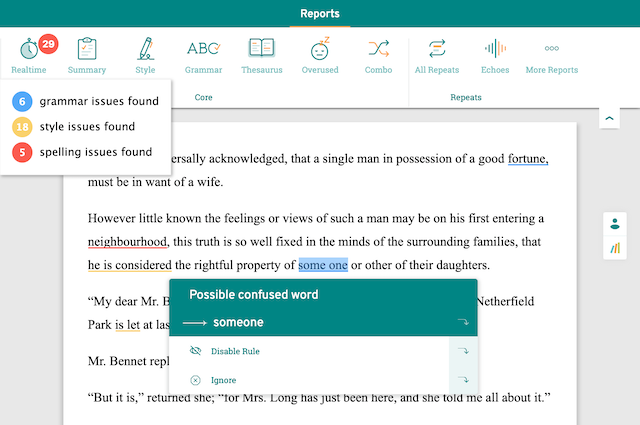Click arrow beside 'someone' suggestion

pos(463,322)
